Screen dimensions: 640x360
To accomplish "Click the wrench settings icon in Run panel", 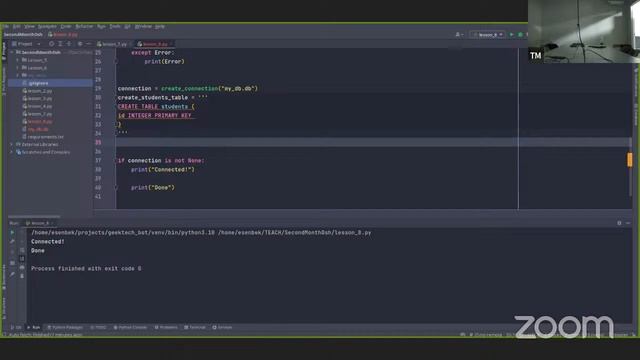I will click(12, 242).
